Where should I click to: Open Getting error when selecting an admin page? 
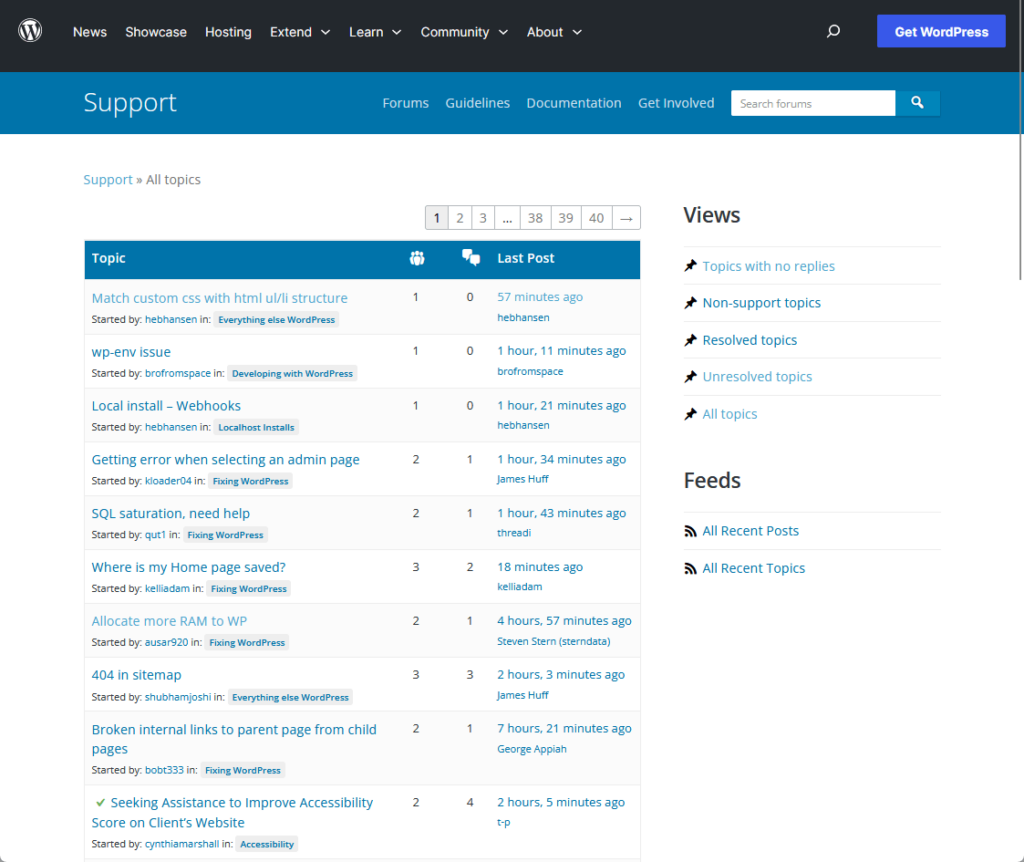[225, 460]
